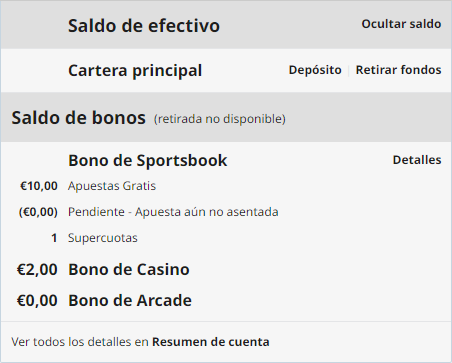Click the €2,00 casino bonus amount
452x363 pixels.
pyautogui.click(x=37, y=270)
